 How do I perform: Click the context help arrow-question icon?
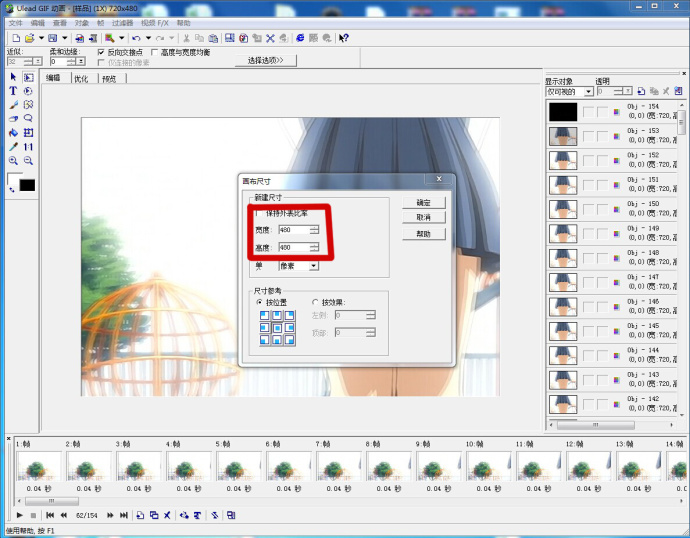[x=344, y=38]
